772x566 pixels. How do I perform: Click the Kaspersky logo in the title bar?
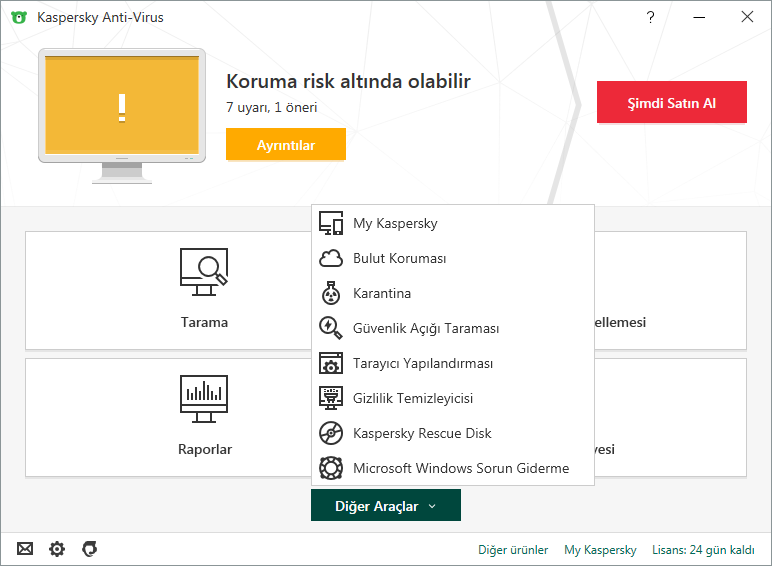point(19,17)
